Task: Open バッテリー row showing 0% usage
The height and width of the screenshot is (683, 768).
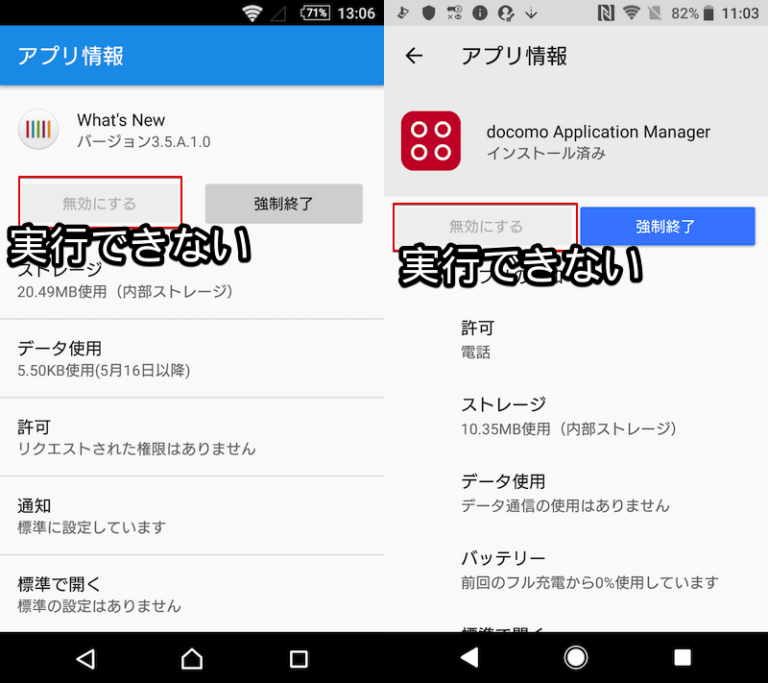Action: coord(576,570)
